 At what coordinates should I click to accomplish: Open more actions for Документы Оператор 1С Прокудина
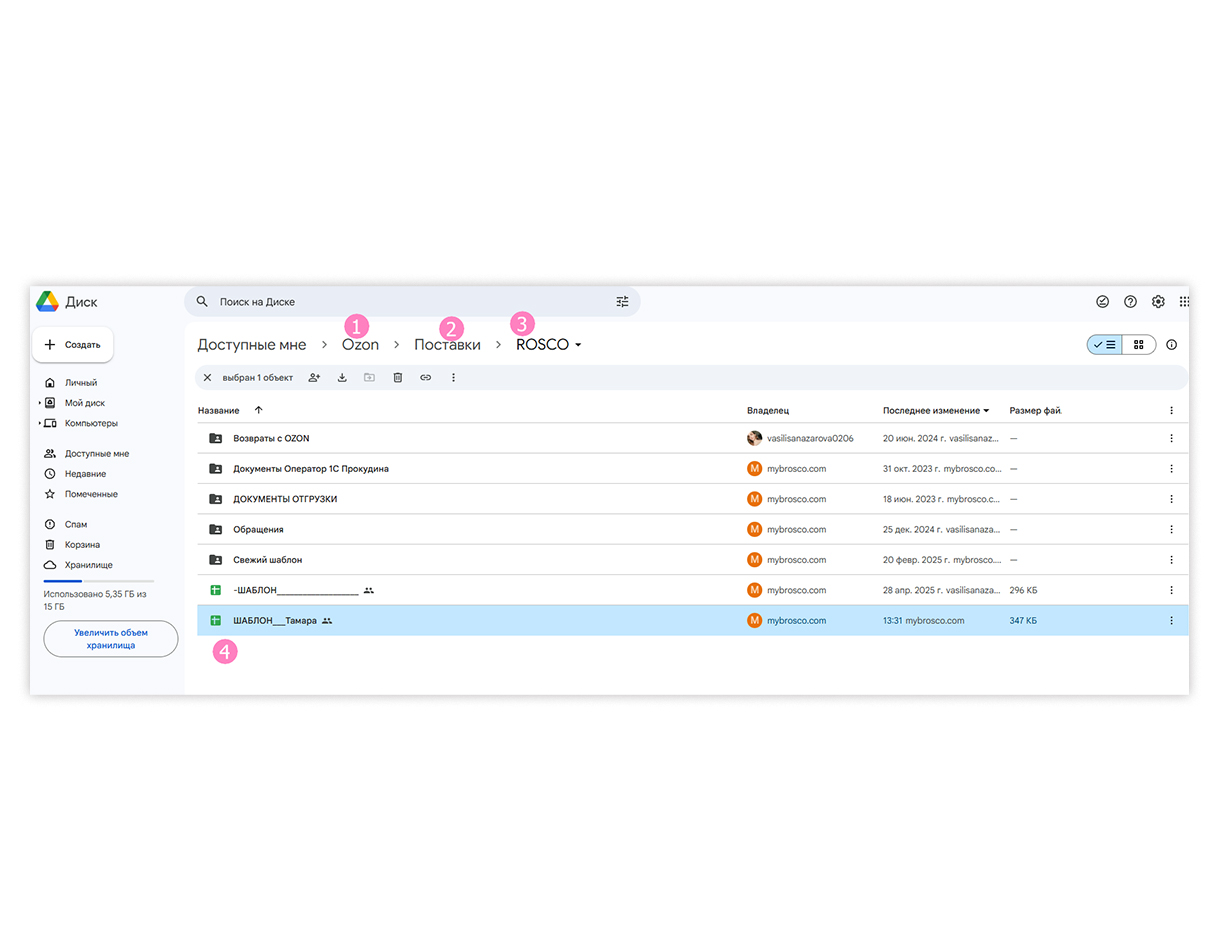point(1171,468)
